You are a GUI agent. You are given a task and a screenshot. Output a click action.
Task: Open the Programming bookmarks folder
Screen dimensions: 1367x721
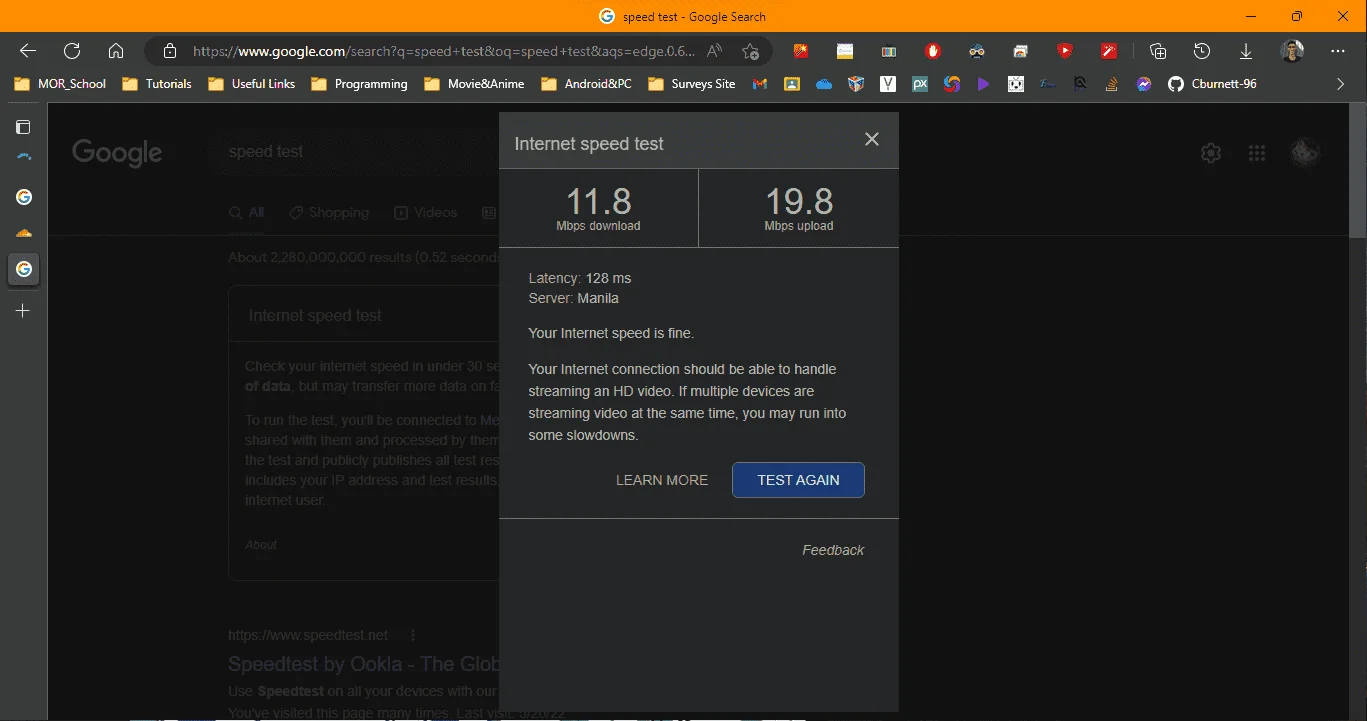360,84
